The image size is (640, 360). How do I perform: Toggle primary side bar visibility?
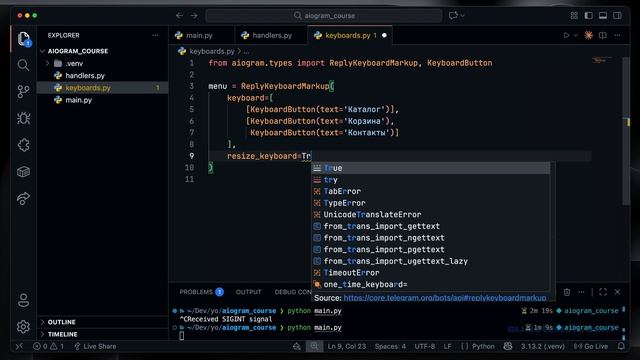589,16
